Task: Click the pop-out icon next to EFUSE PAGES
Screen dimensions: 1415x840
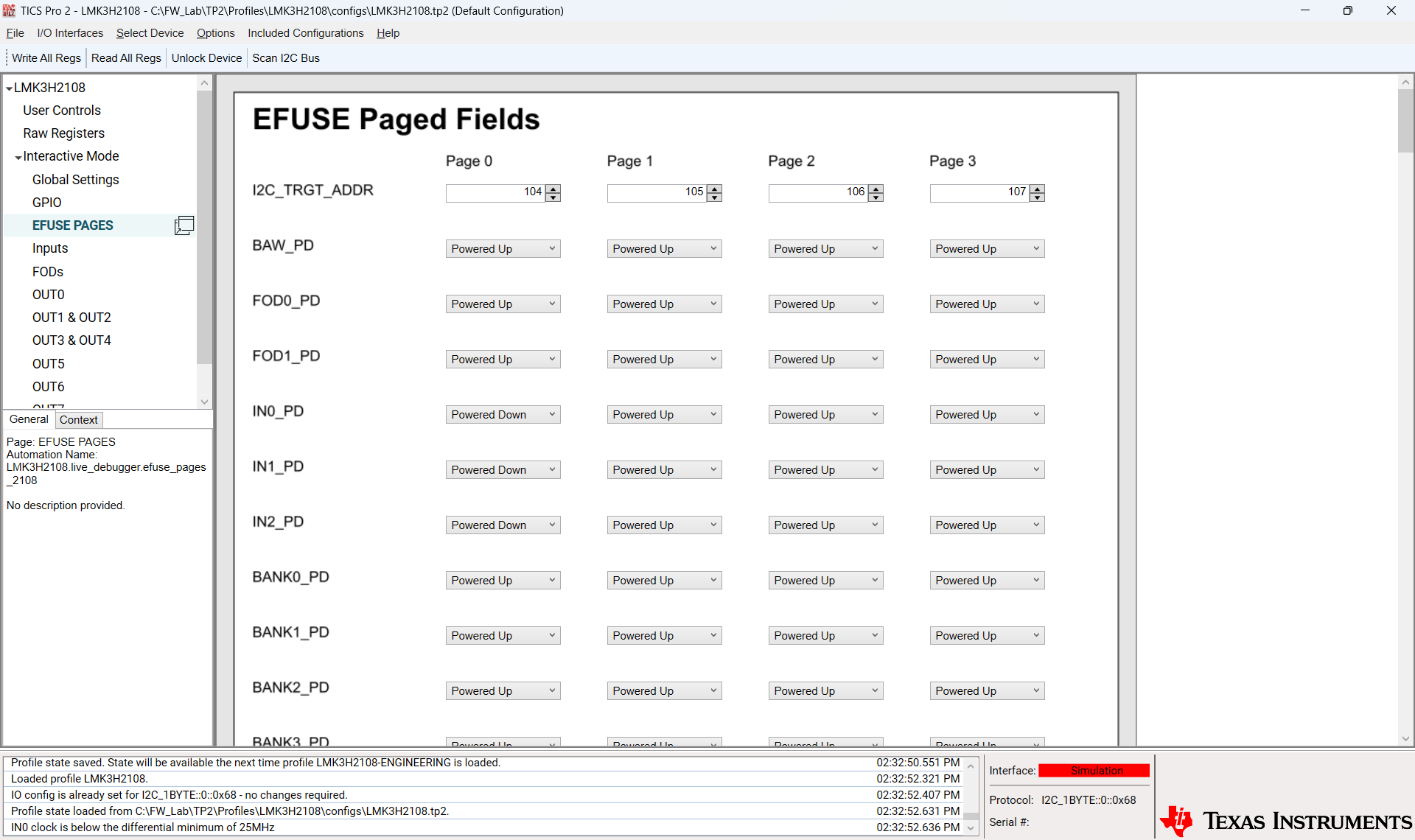Action: [x=184, y=225]
